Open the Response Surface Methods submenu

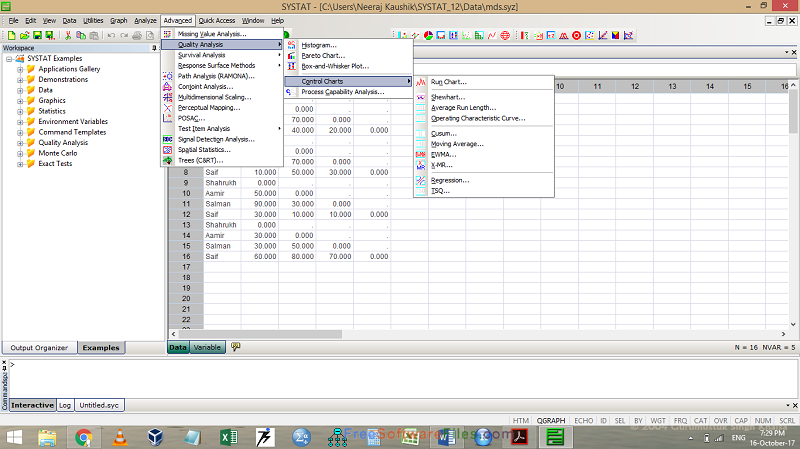point(222,65)
